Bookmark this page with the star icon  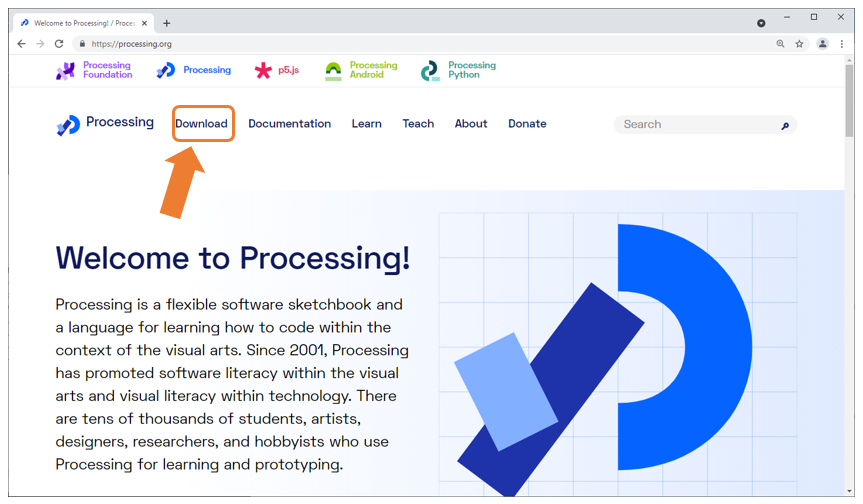click(x=799, y=43)
